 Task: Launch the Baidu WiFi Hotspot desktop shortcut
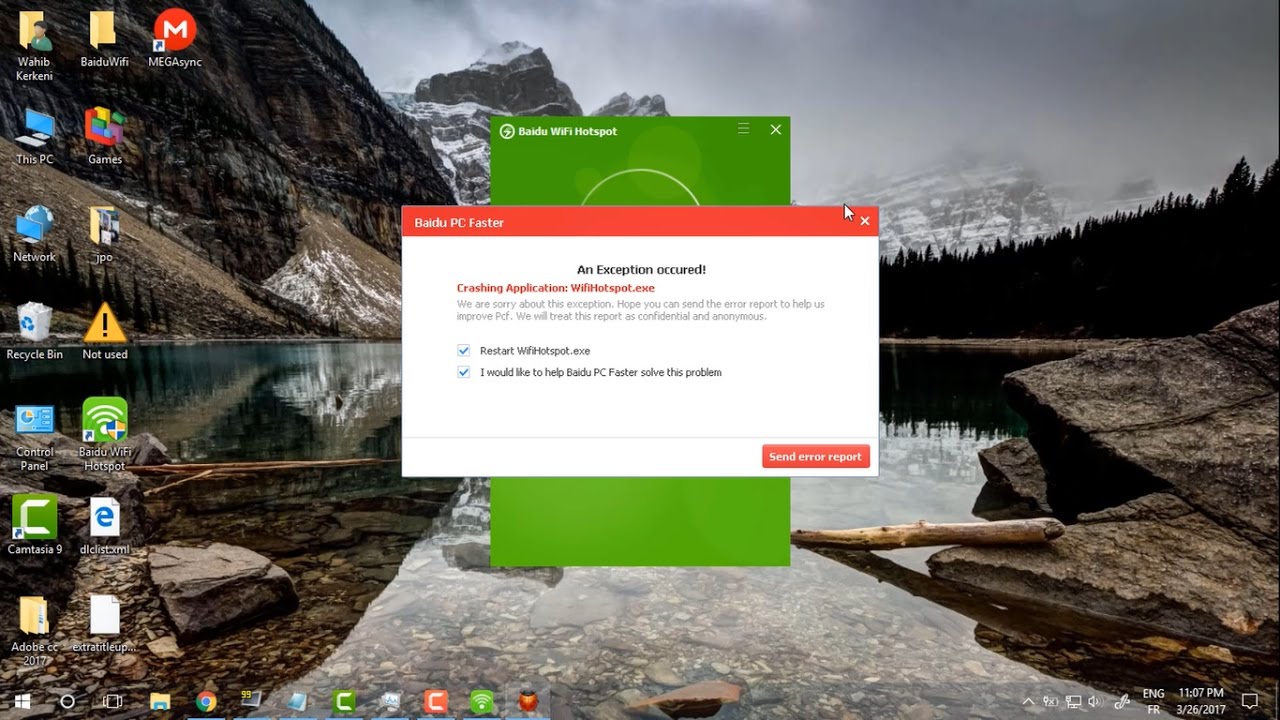(104, 436)
